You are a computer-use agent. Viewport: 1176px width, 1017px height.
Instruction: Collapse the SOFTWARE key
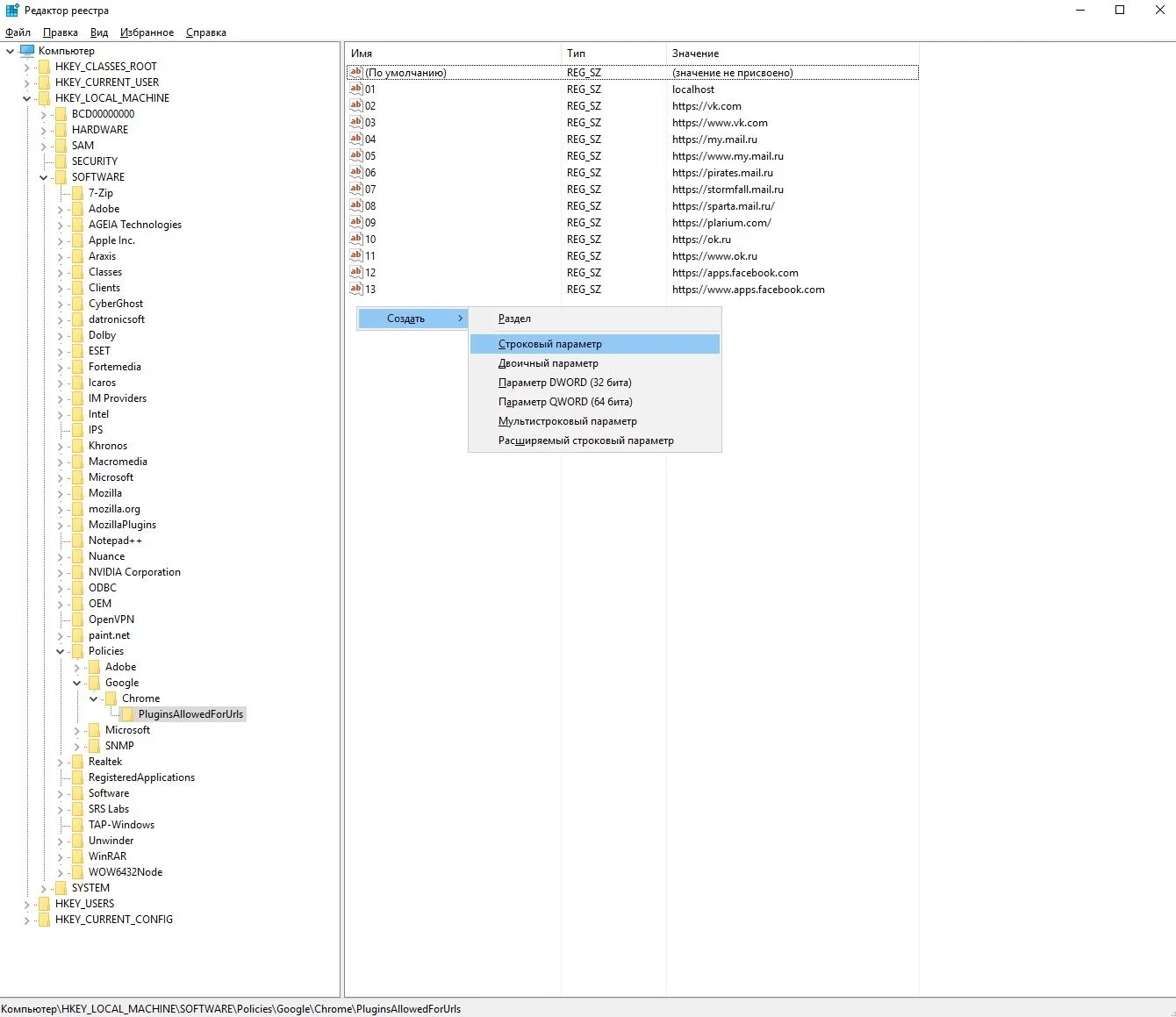(43, 177)
